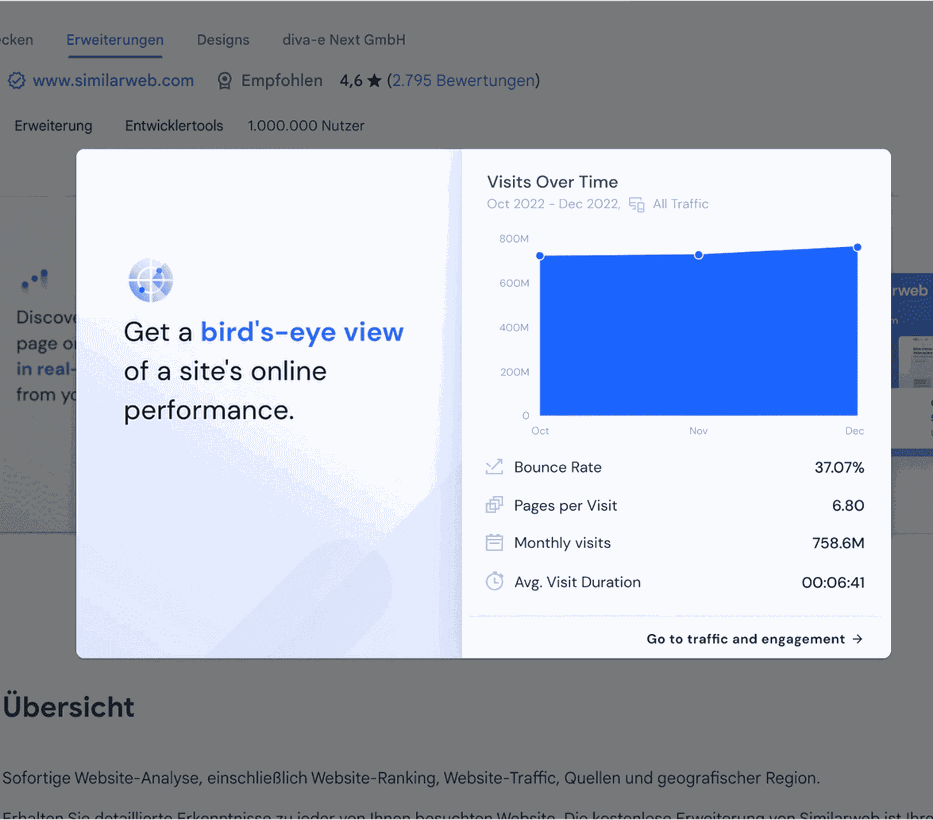This screenshot has height=820, width=933.
Task: Click the Dec data point on chart
Action: pos(857,247)
